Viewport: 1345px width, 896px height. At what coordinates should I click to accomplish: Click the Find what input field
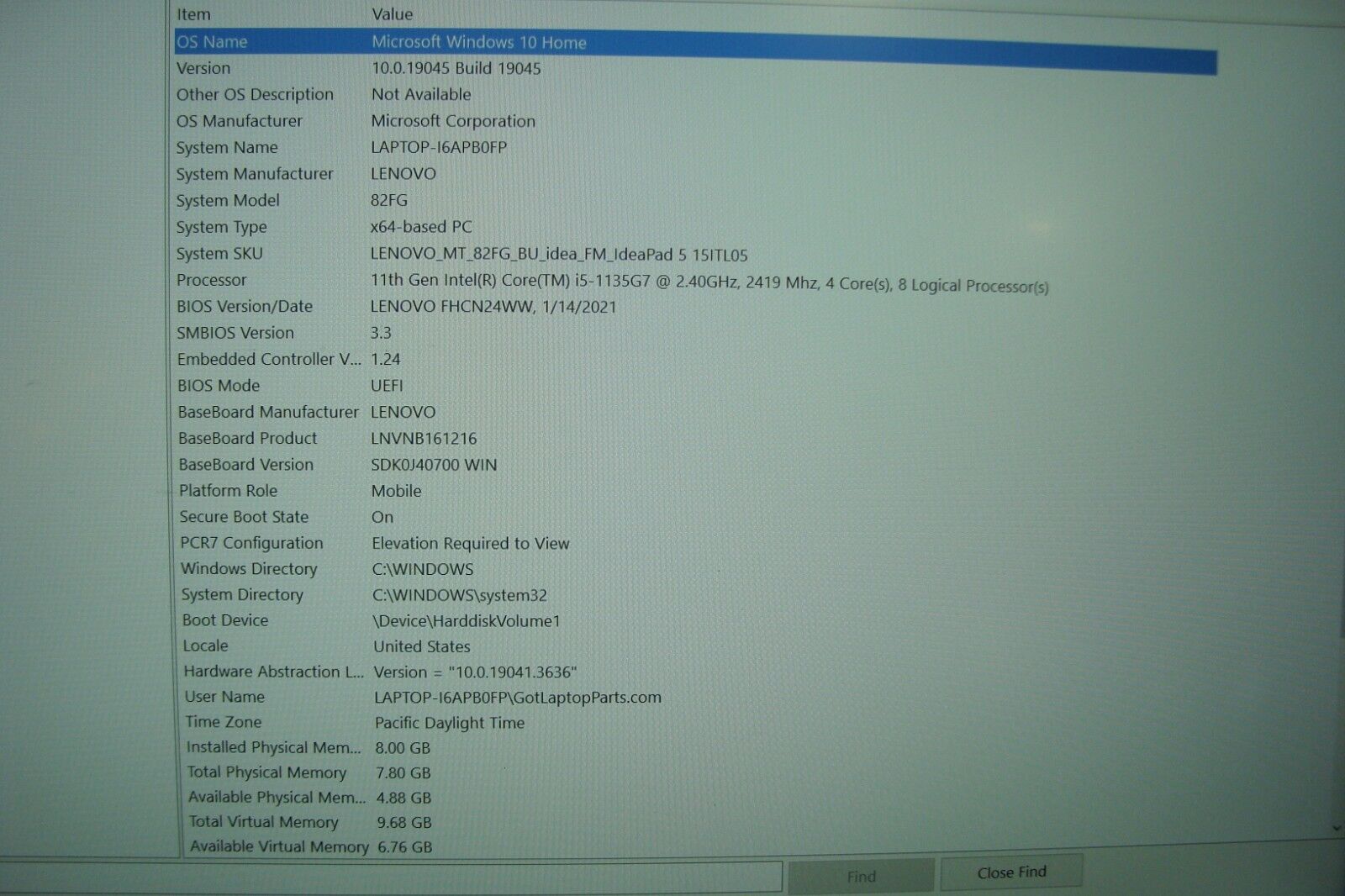point(391,877)
